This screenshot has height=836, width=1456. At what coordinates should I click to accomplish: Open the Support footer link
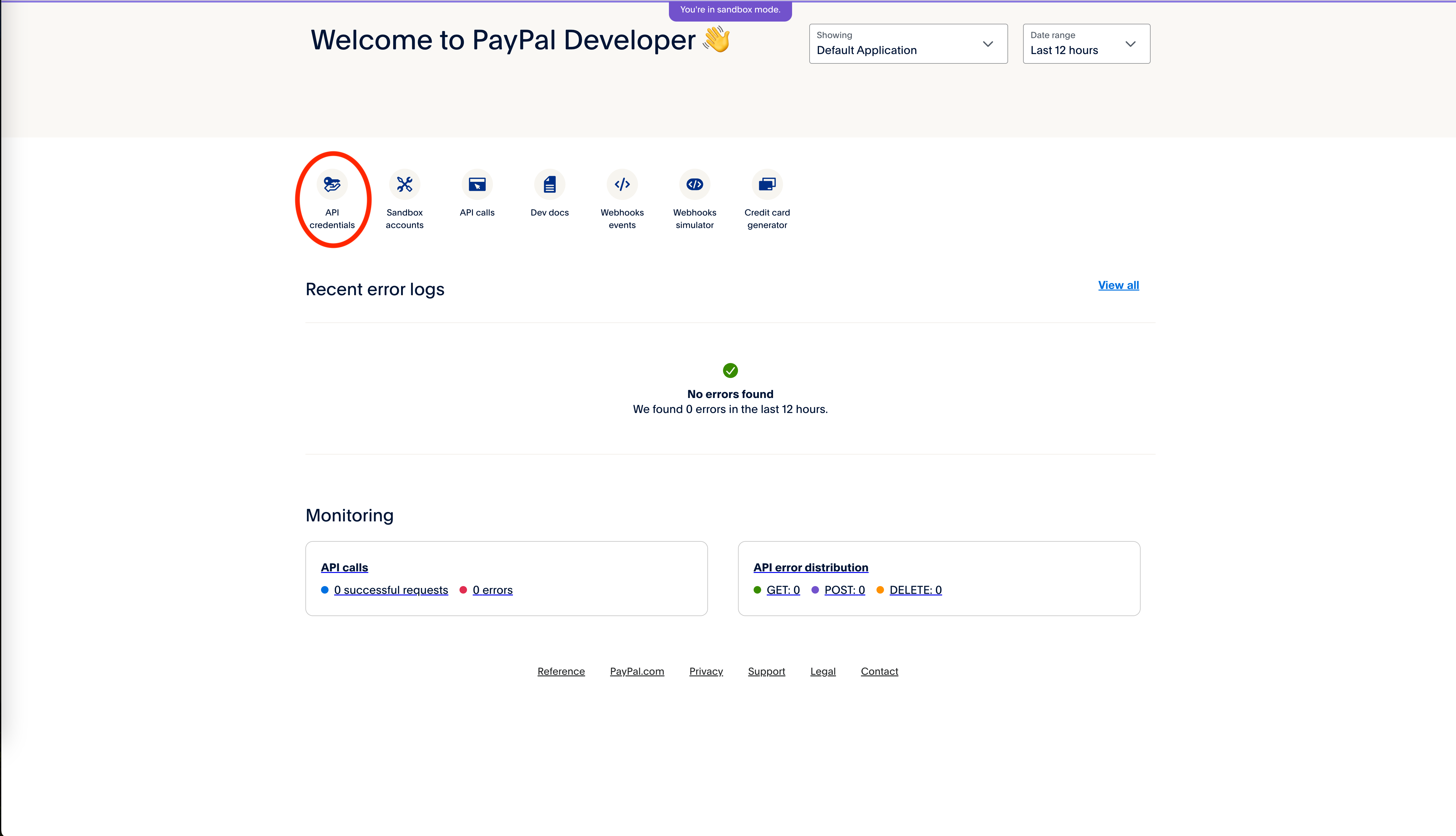(766, 671)
